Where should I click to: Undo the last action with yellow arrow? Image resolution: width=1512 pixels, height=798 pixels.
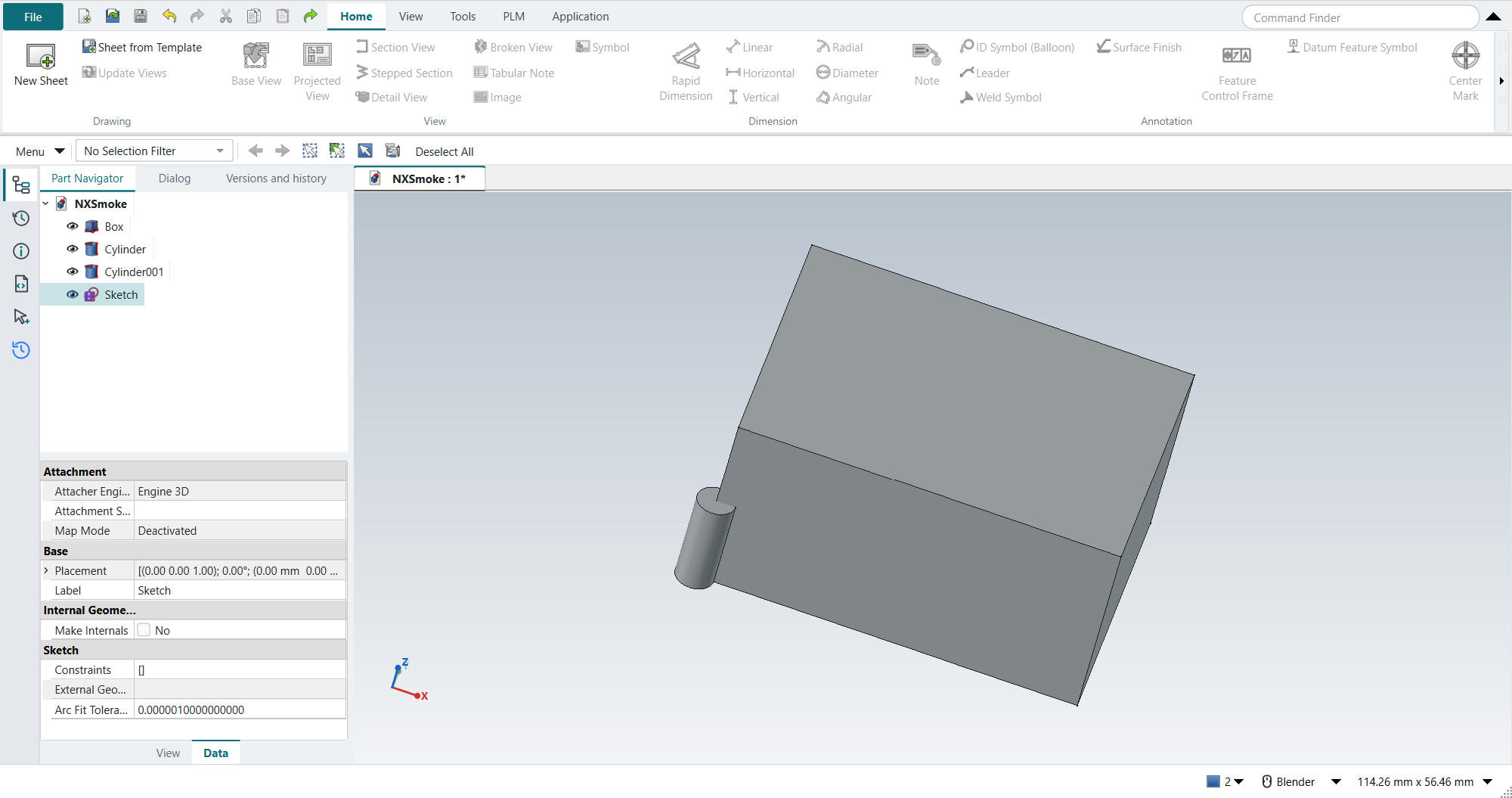[x=169, y=16]
